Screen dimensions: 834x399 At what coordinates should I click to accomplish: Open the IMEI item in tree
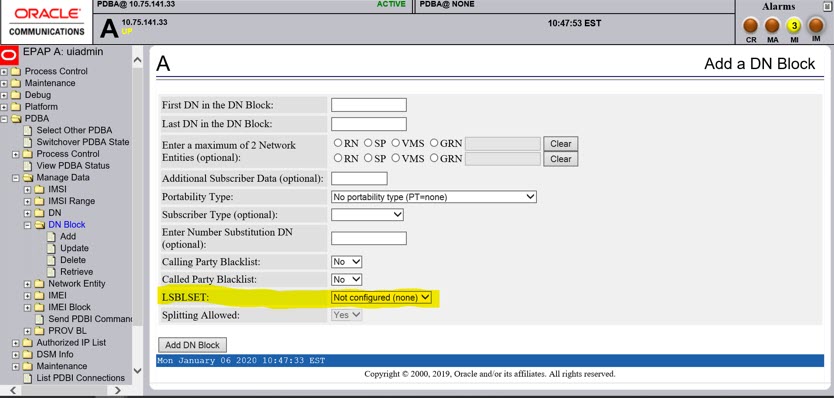click(57, 295)
